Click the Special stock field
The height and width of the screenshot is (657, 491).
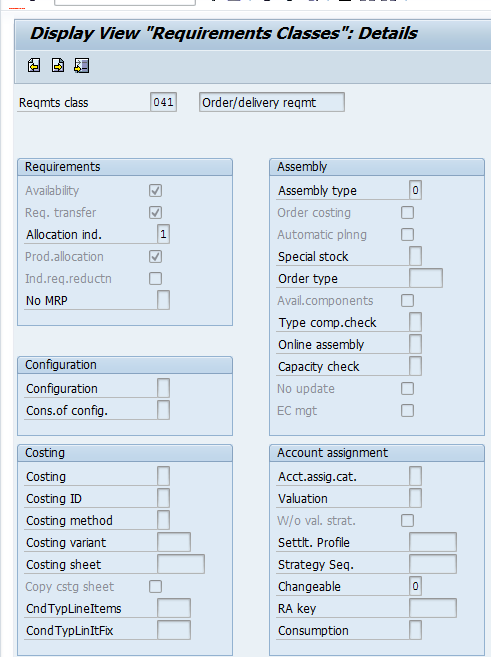pos(415,256)
